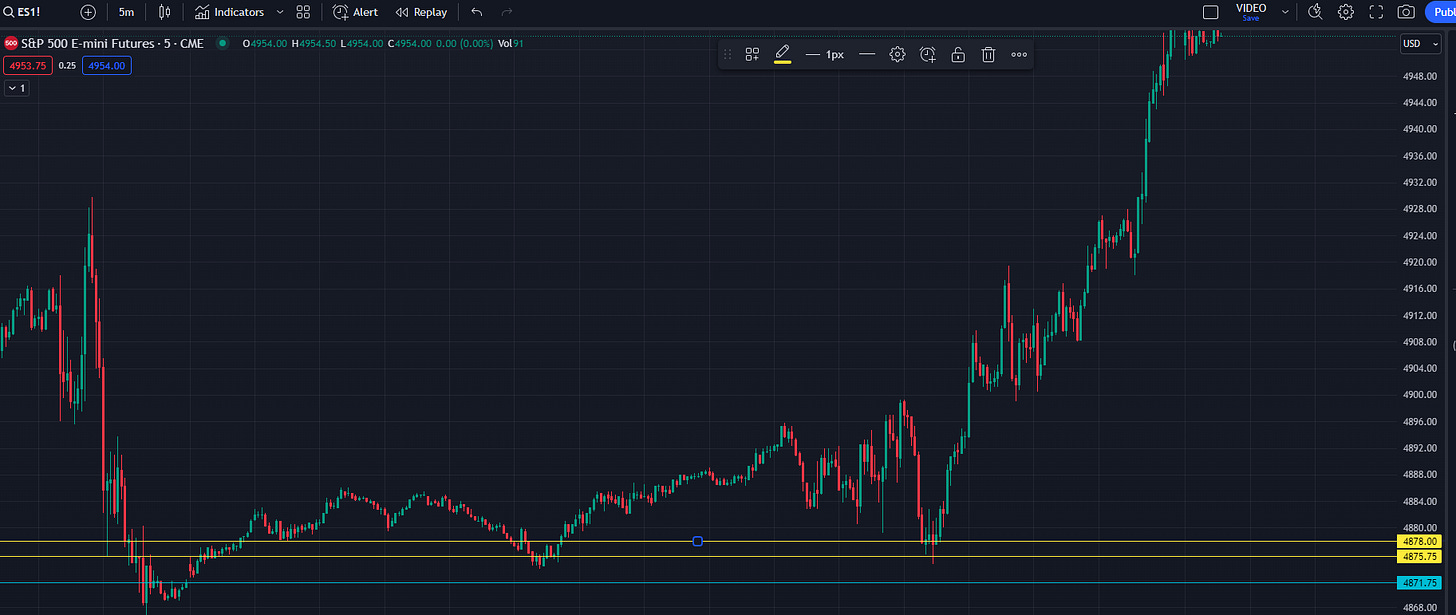Delete the selected drawing with trash icon
The height and width of the screenshot is (615, 1456).
tap(988, 55)
